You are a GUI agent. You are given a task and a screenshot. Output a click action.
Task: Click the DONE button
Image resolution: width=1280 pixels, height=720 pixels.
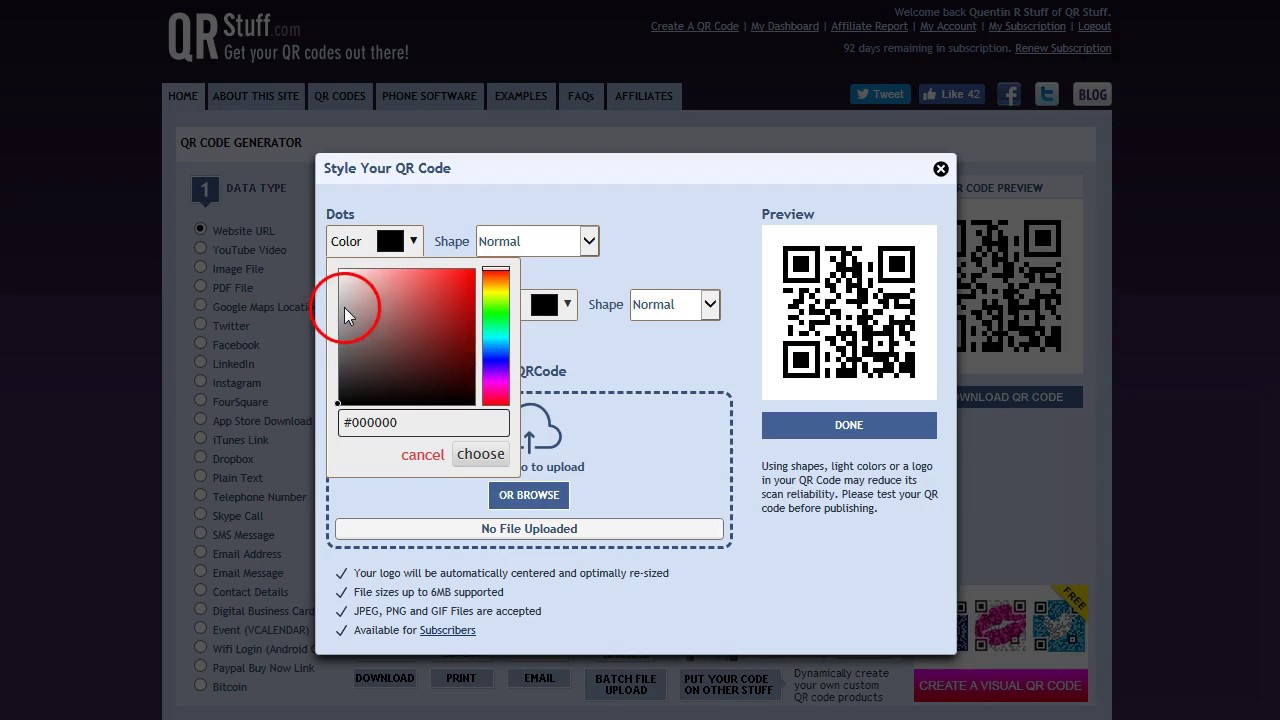pos(849,425)
